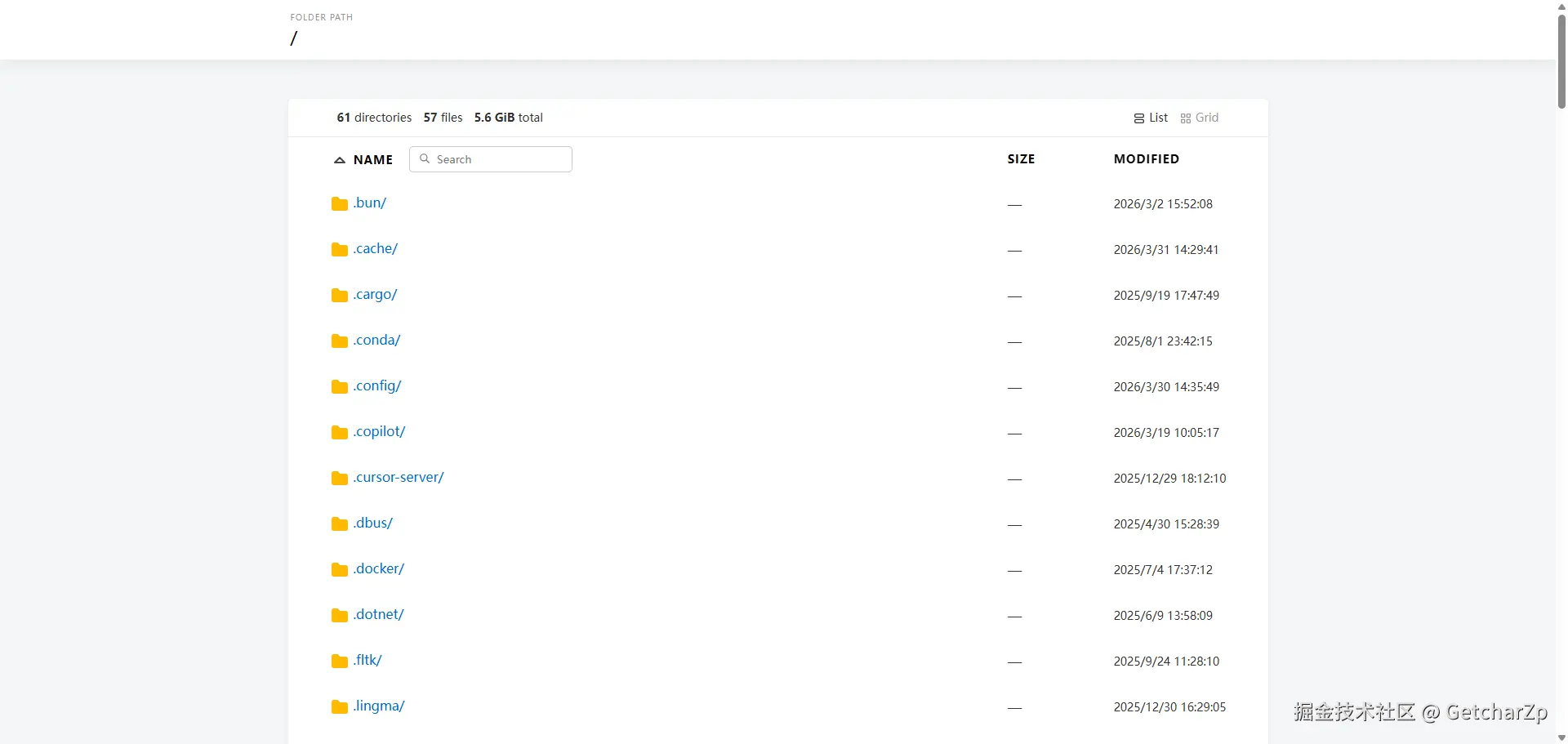
Task: Click the magnifier icon in the search box
Action: click(x=425, y=159)
